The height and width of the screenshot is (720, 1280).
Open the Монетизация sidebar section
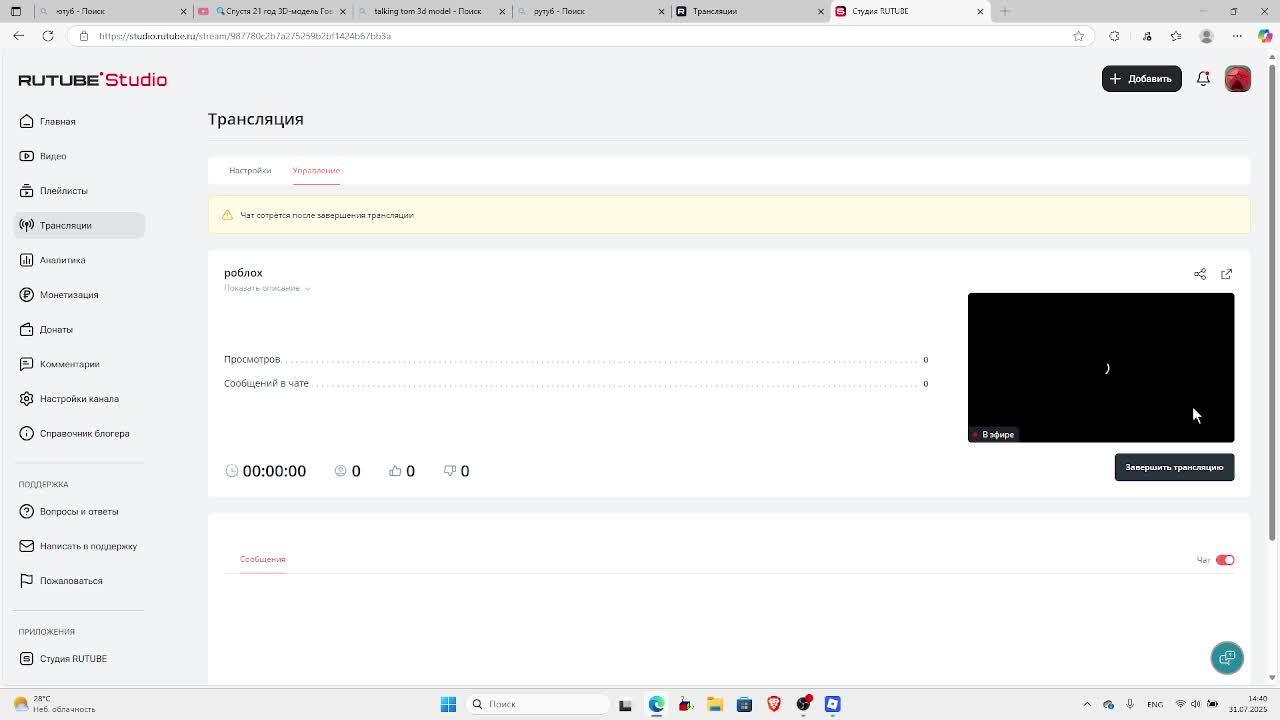[59, 294]
